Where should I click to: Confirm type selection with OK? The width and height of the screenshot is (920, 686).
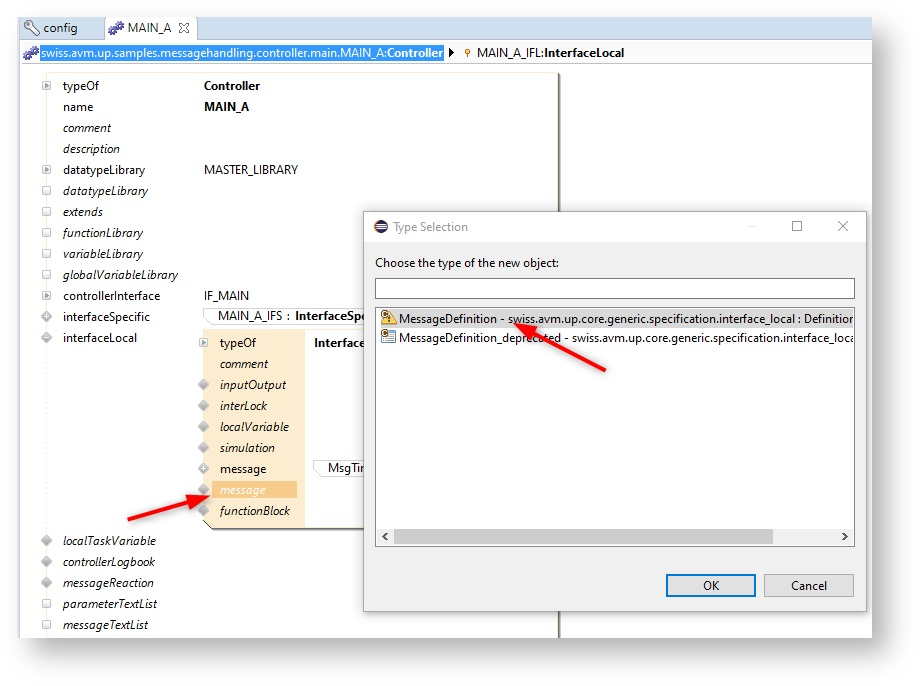tap(710, 585)
